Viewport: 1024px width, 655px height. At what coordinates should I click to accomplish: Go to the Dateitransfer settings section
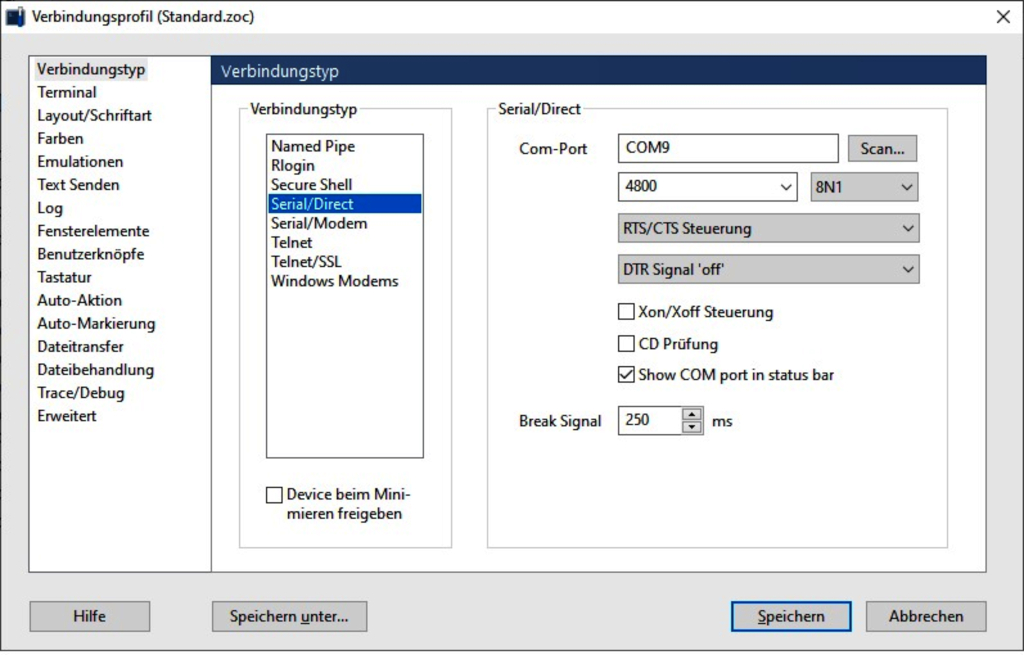(x=81, y=347)
